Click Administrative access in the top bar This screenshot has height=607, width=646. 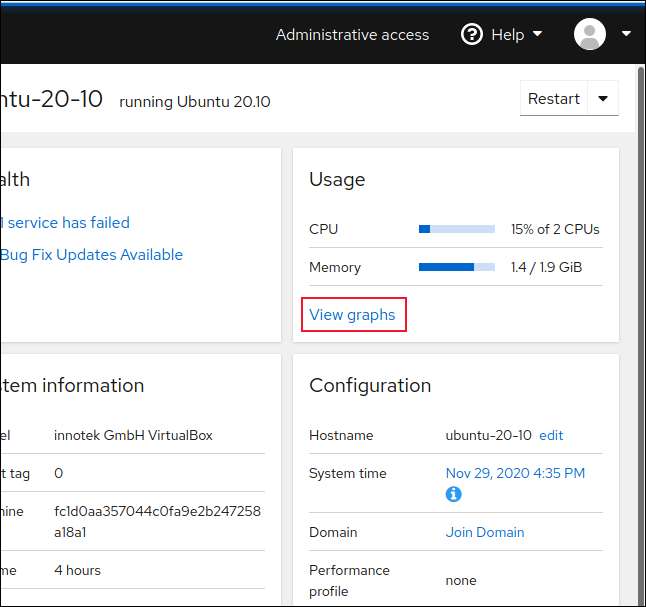352,34
